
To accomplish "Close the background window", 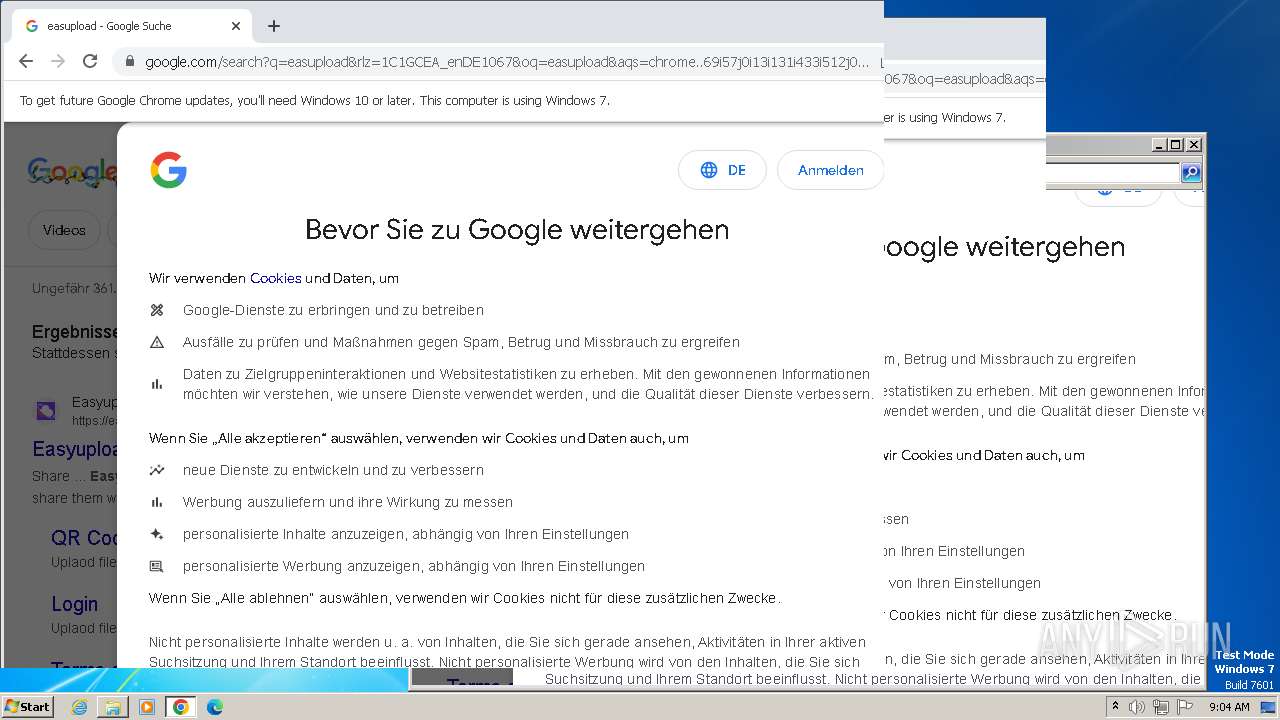I will click(x=1193, y=145).
